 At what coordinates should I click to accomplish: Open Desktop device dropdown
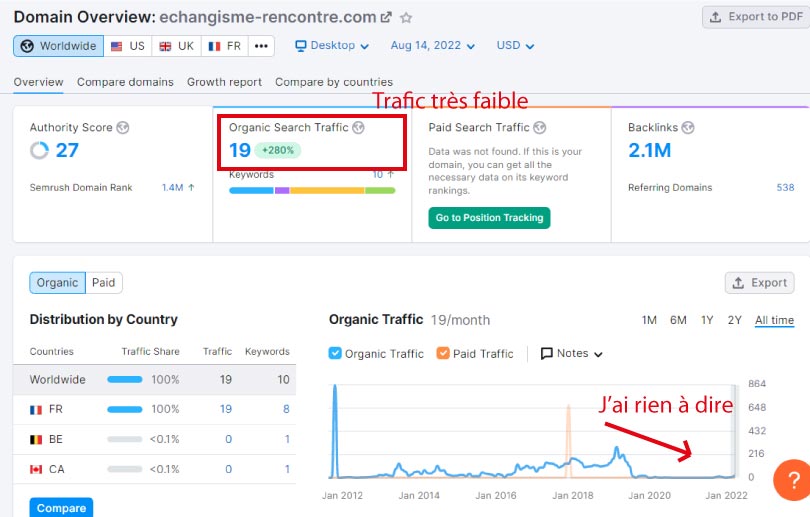(332, 45)
